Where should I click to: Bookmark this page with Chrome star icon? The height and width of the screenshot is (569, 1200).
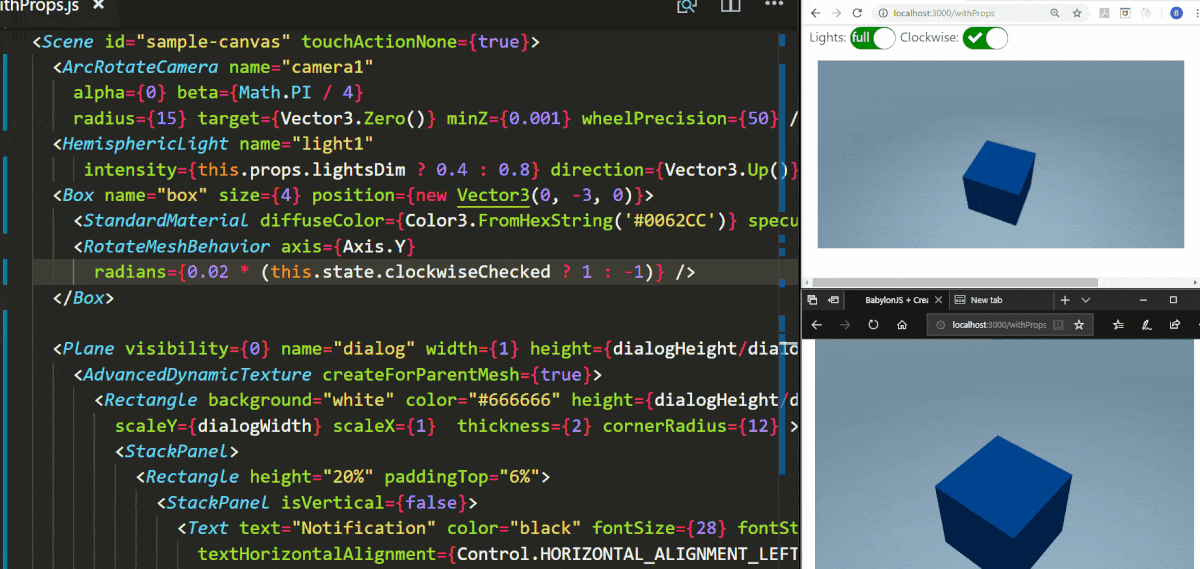pos(1077,13)
